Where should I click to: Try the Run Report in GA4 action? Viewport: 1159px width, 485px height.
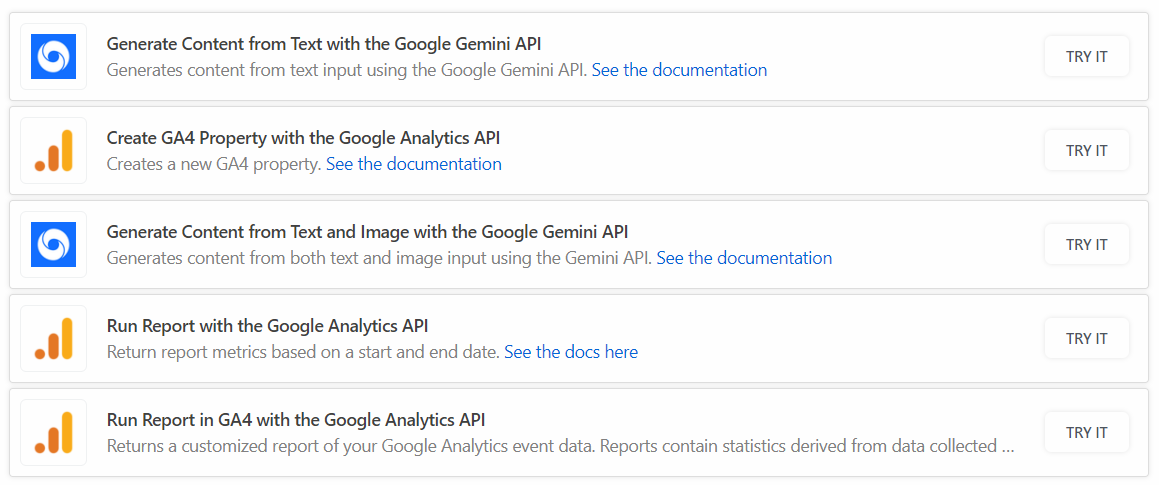[x=1087, y=433]
